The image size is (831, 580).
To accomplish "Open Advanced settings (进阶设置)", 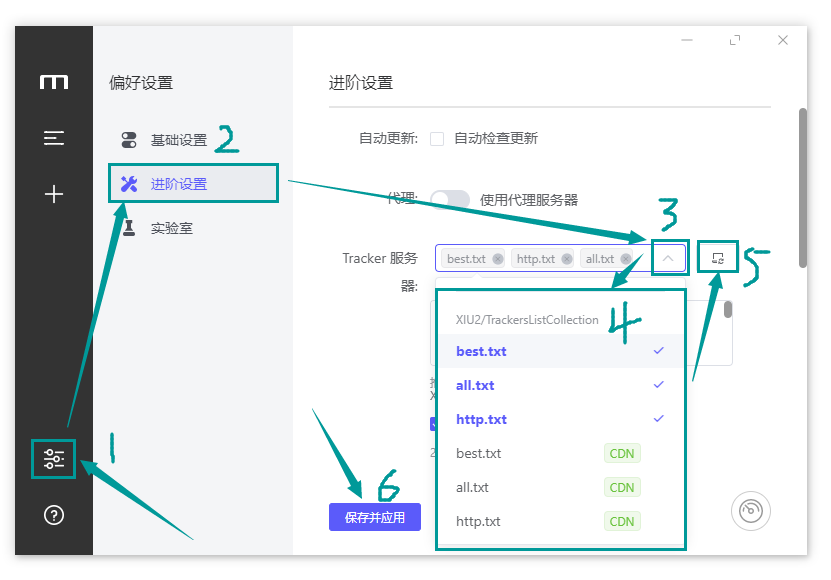I will pyautogui.click(x=193, y=184).
